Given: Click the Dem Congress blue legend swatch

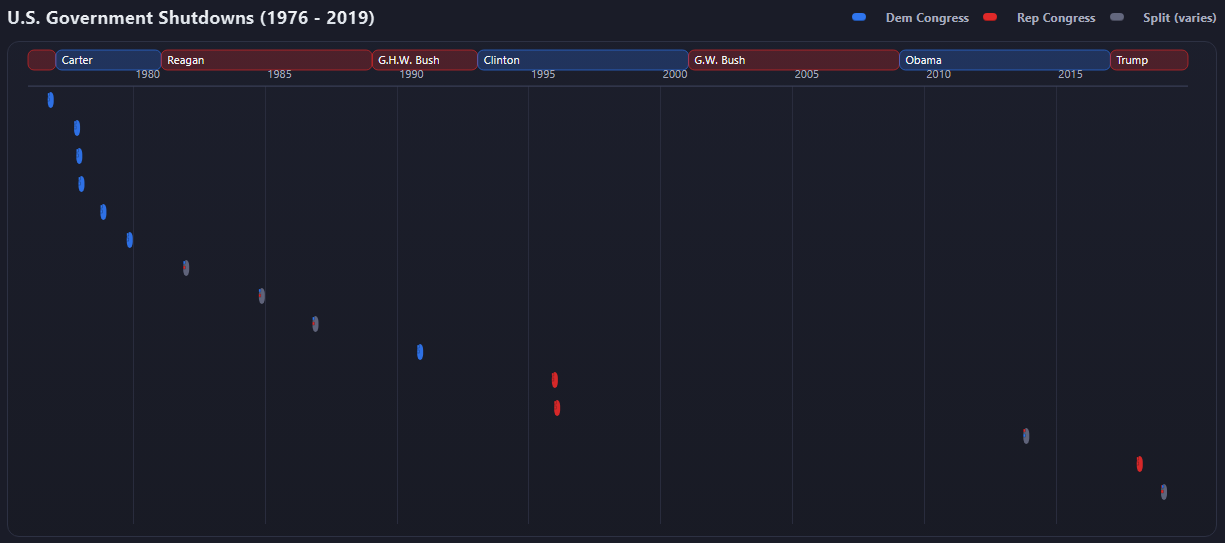Looking at the screenshot, I should tap(859, 18).
